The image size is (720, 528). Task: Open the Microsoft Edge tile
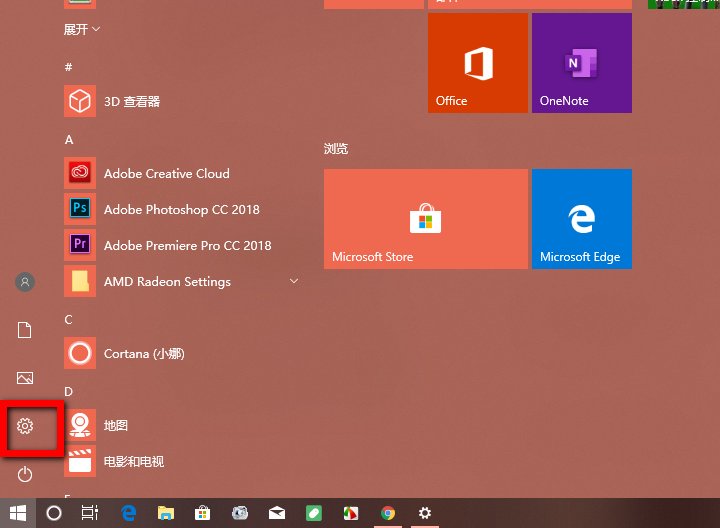pos(581,219)
